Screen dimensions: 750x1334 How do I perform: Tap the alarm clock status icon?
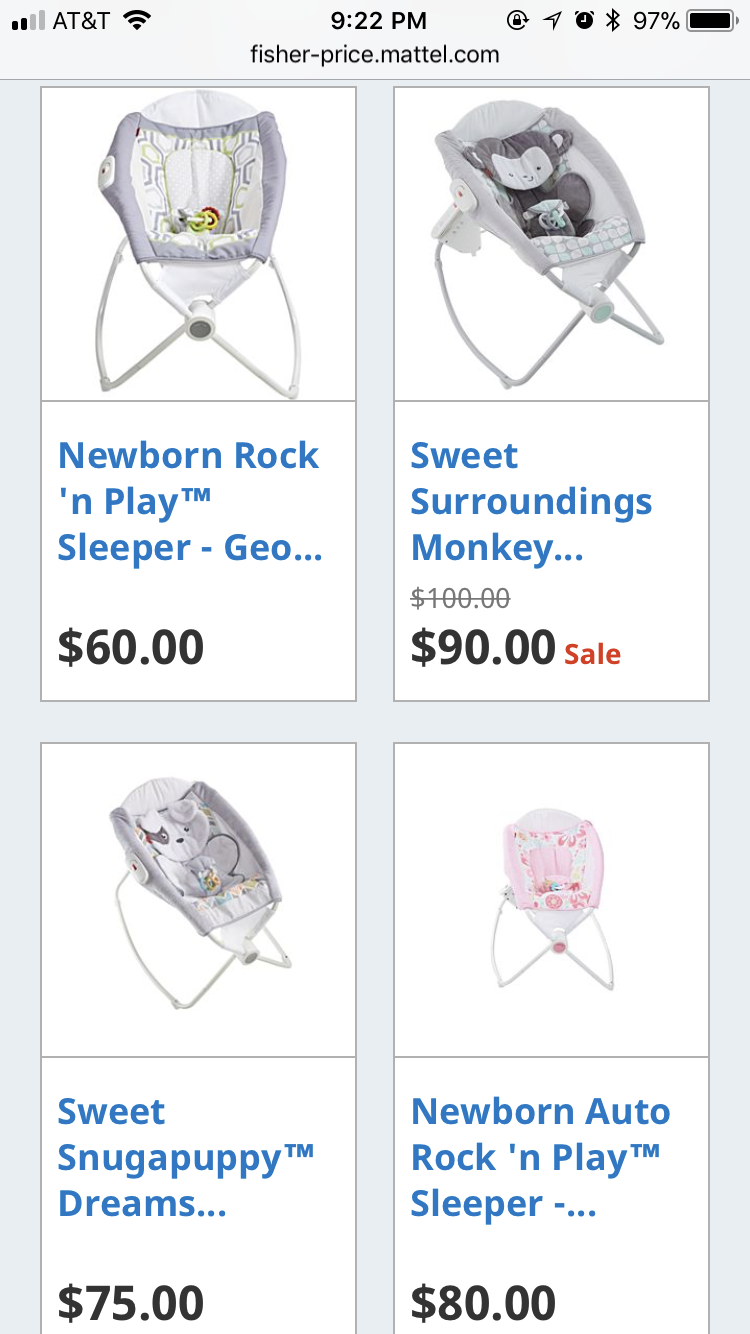click(x=584, y=20)
